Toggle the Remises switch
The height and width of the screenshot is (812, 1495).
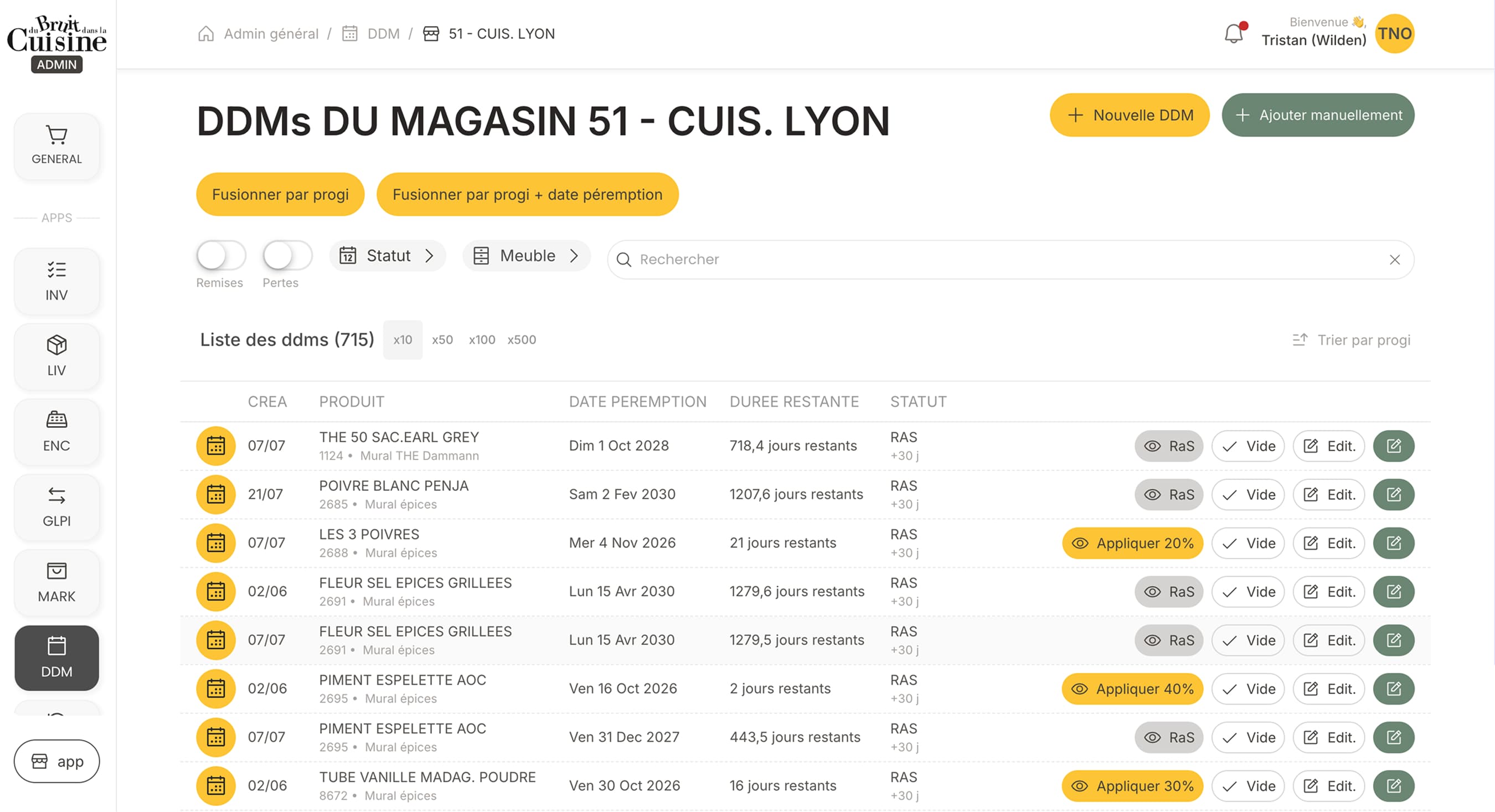tap(221, 256)
